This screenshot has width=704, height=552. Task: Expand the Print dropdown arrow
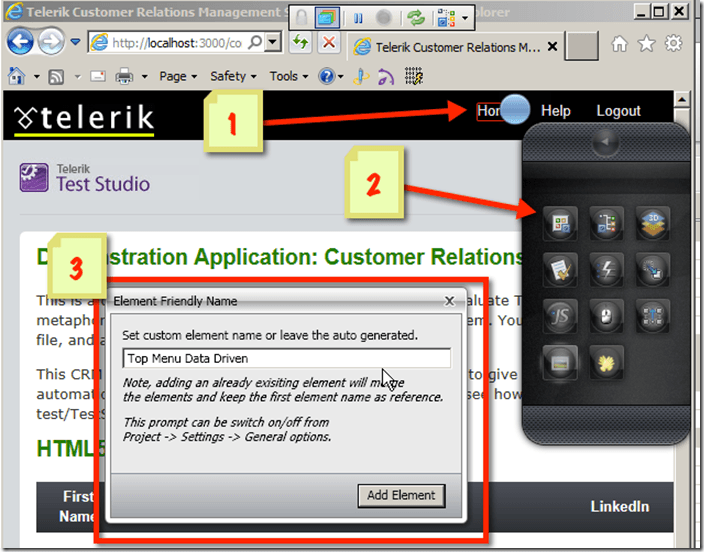[144, 77]
